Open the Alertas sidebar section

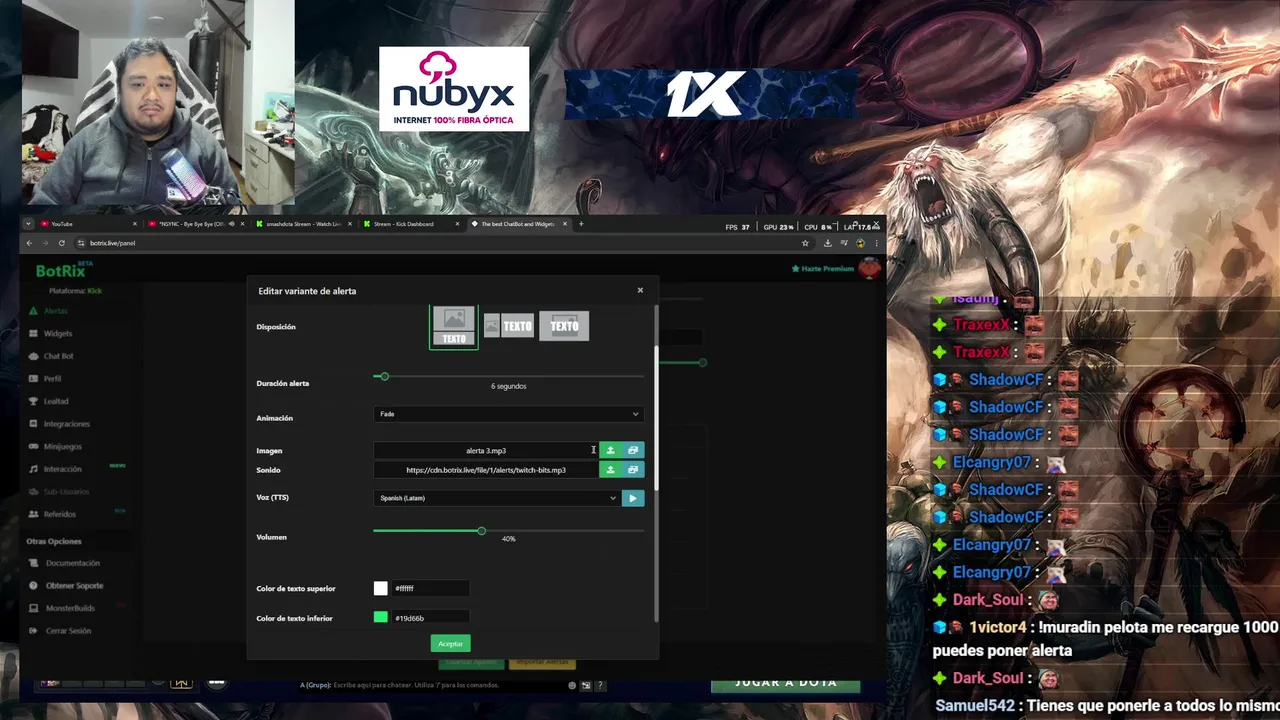click(x=55, y=311)
